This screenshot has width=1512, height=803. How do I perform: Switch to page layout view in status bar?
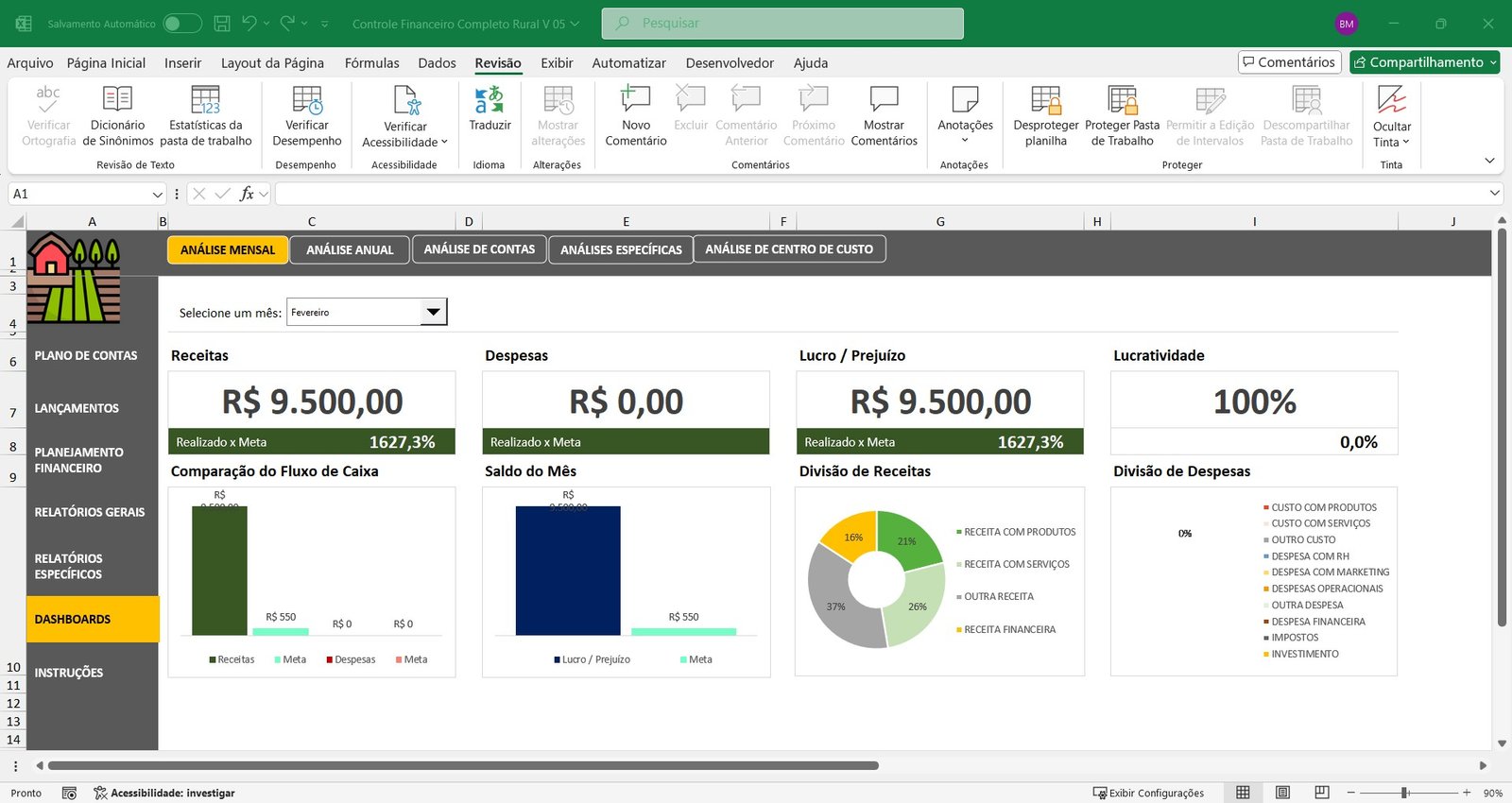coord(1282,793)
